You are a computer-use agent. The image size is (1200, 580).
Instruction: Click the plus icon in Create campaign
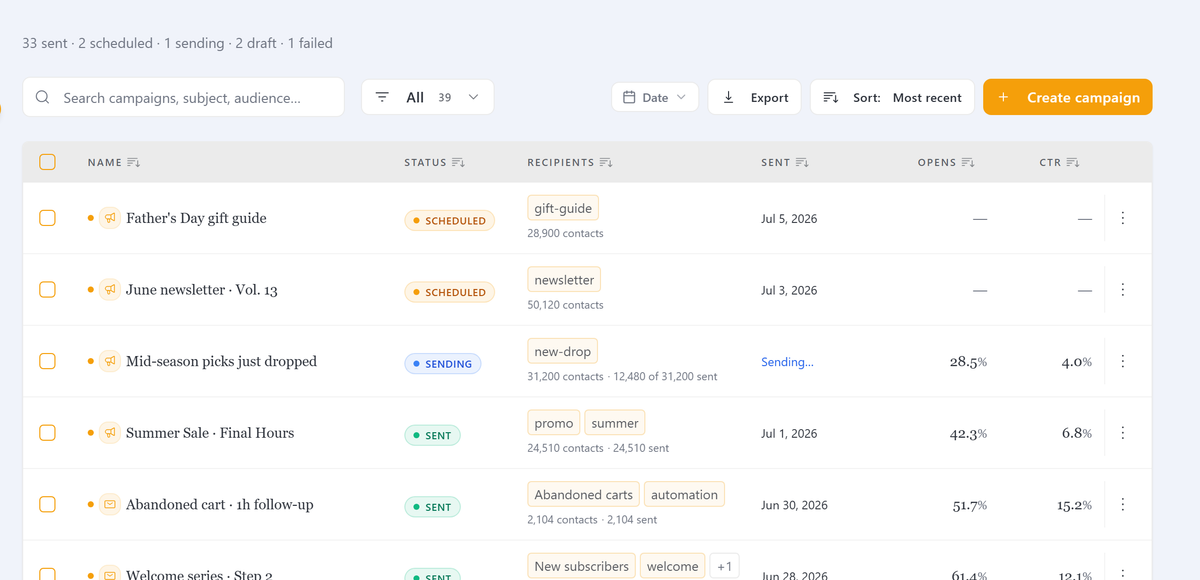tap(1003, 98)
